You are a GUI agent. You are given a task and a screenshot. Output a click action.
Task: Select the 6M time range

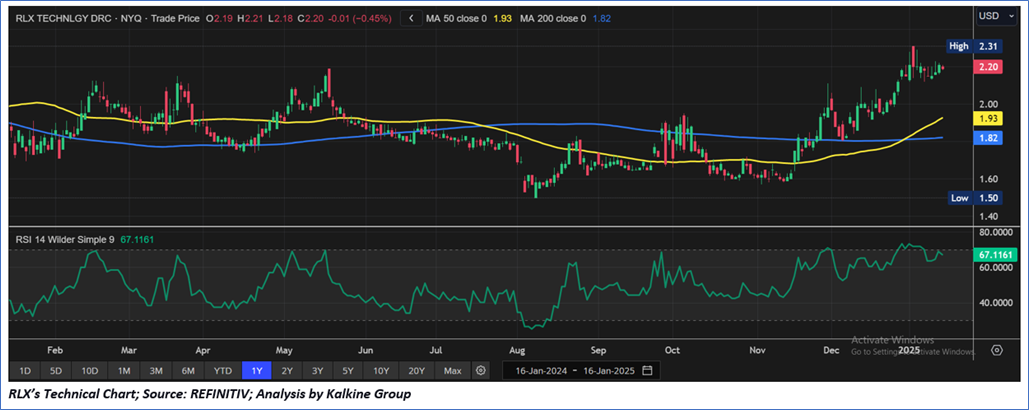(190, 371)
